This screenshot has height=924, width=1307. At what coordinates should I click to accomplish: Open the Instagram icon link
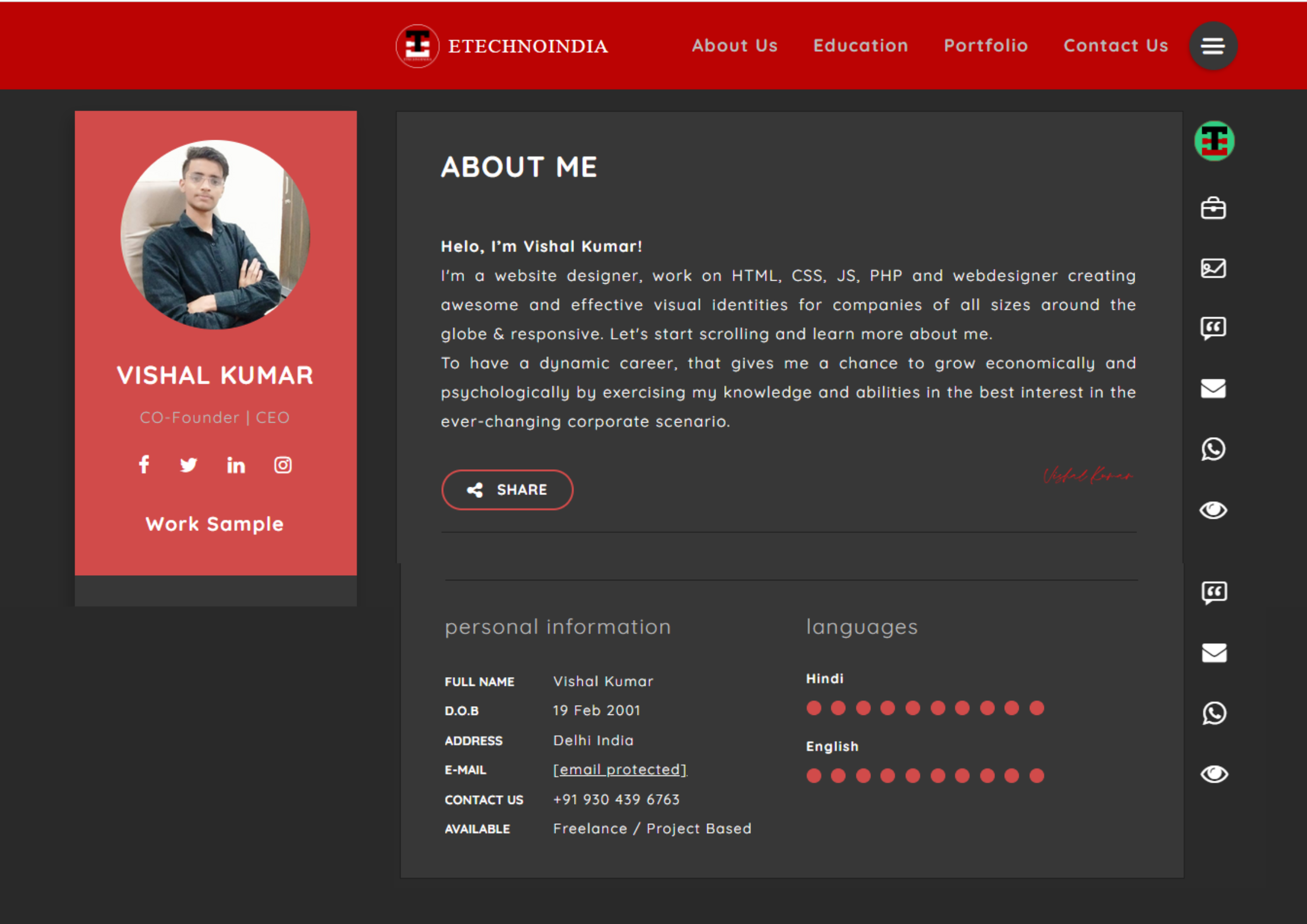point(283,465)
